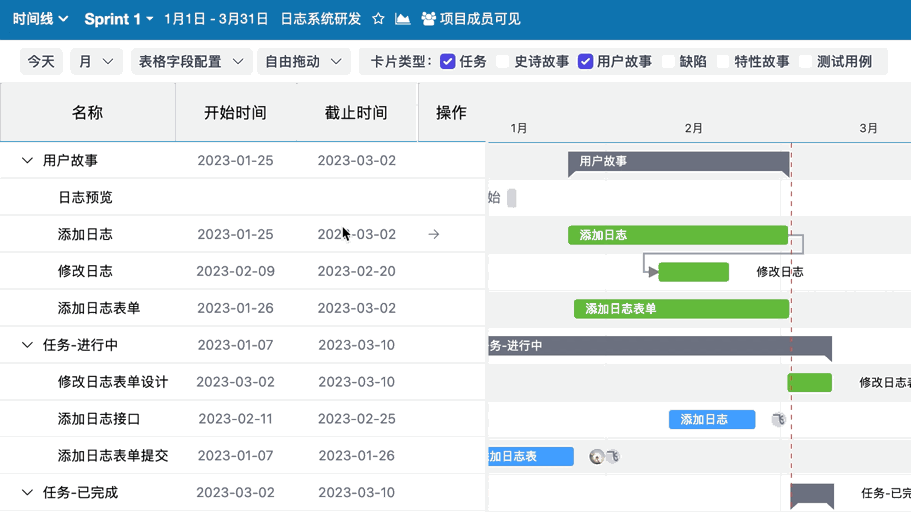
Task: Select the green 修改日志表单设计 Gantt bar
Action: [x=809, y=382]
